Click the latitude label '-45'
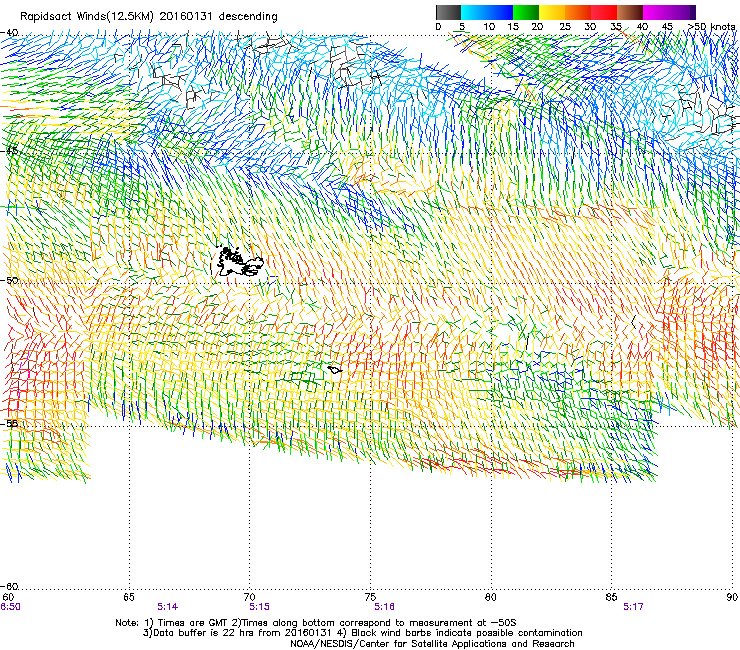The image size is (740, 650). [9, 151]
